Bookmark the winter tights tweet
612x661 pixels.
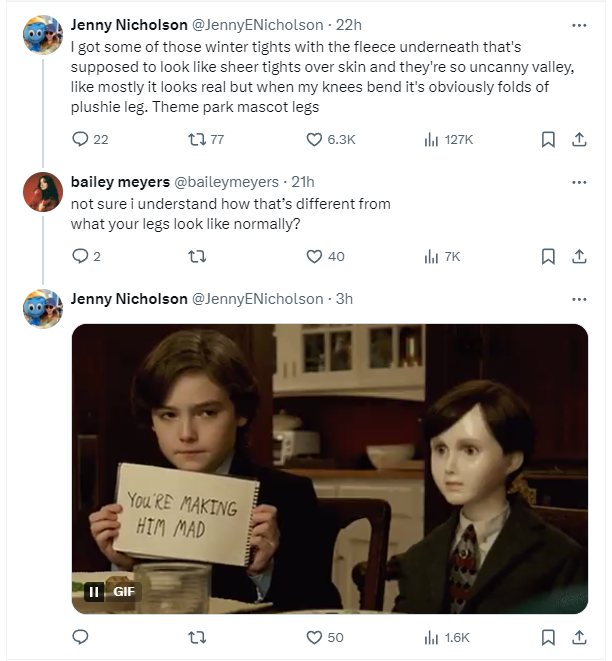point(548,139)
